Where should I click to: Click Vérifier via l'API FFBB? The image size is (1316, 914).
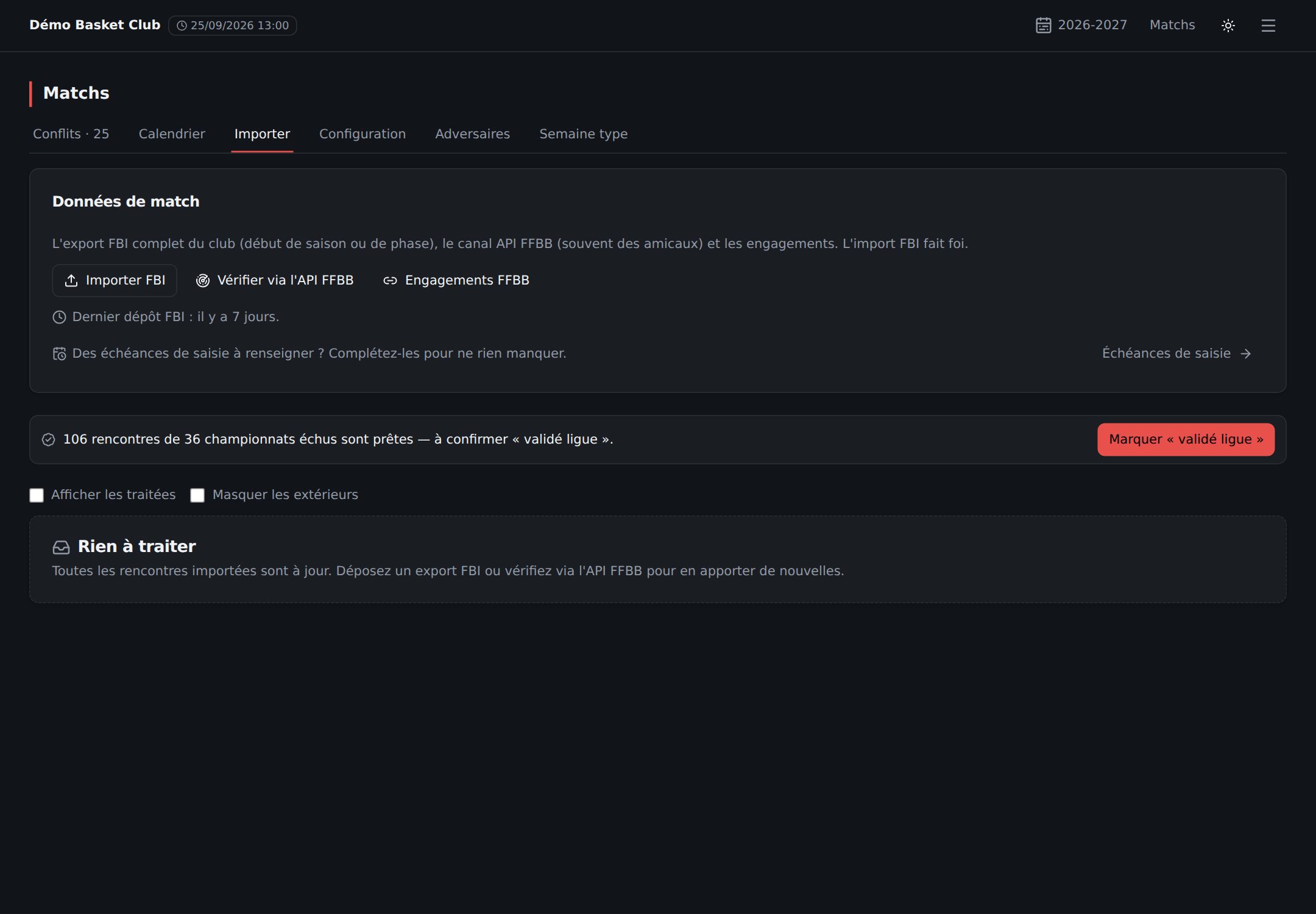[x=275, y=280]
